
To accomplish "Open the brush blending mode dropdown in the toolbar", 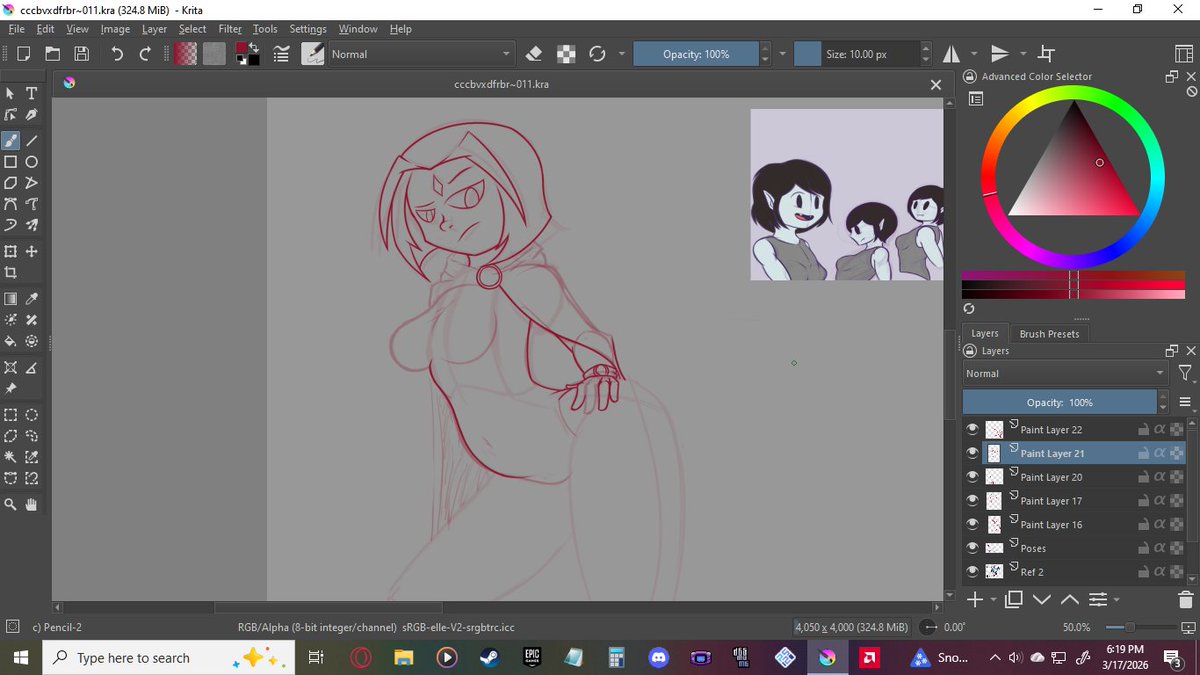I will pos(420,53).
